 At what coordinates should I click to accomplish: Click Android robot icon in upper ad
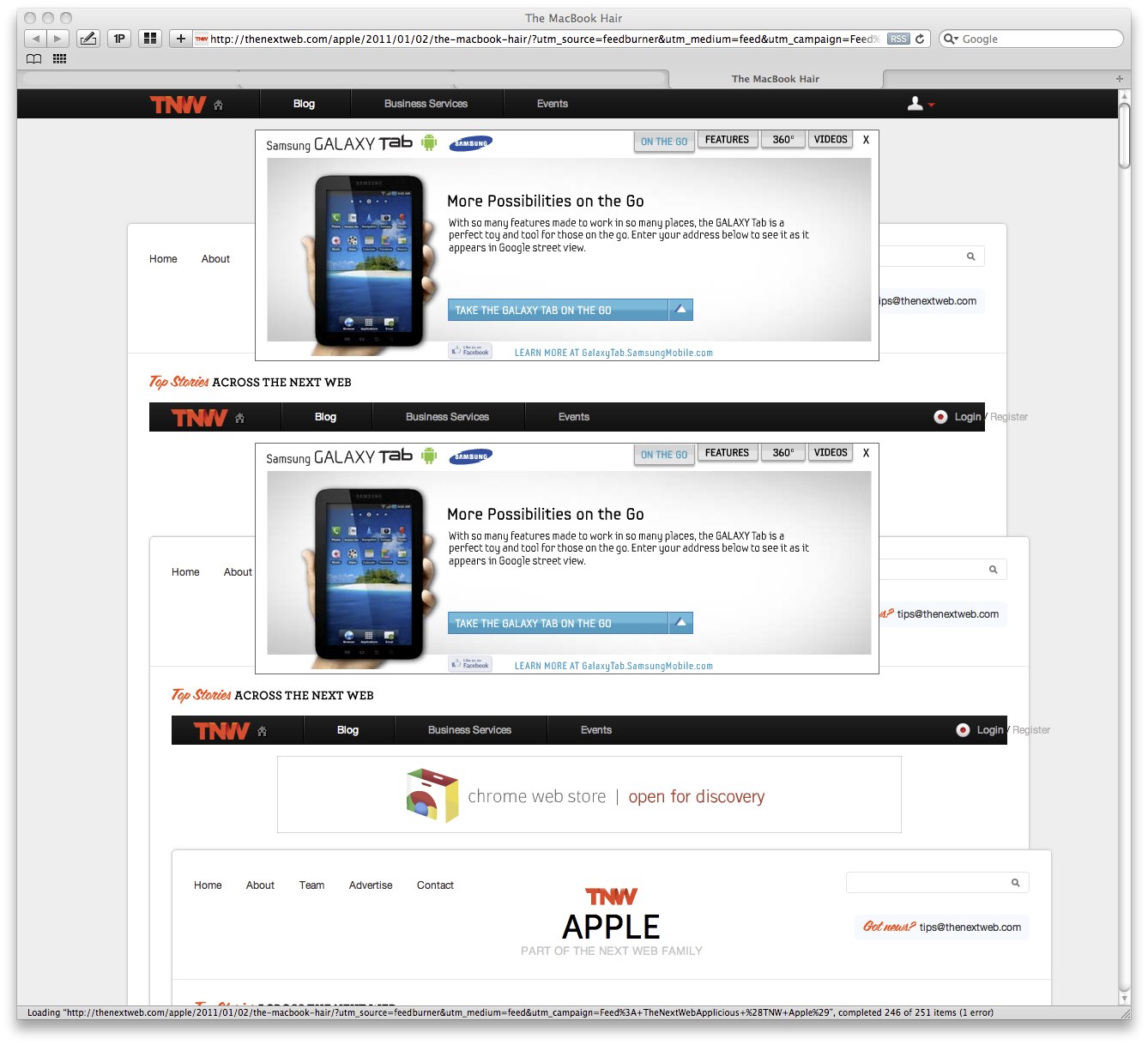coord(429,142)
